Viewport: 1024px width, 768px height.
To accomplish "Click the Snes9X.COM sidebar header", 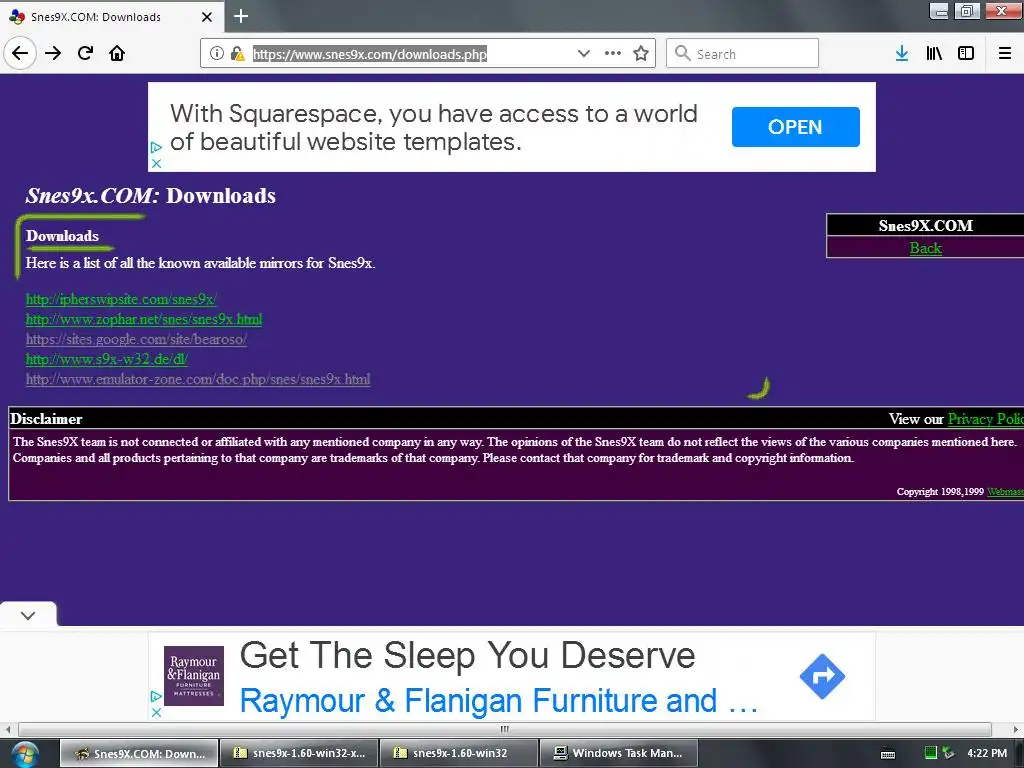I will coord(925,226).
